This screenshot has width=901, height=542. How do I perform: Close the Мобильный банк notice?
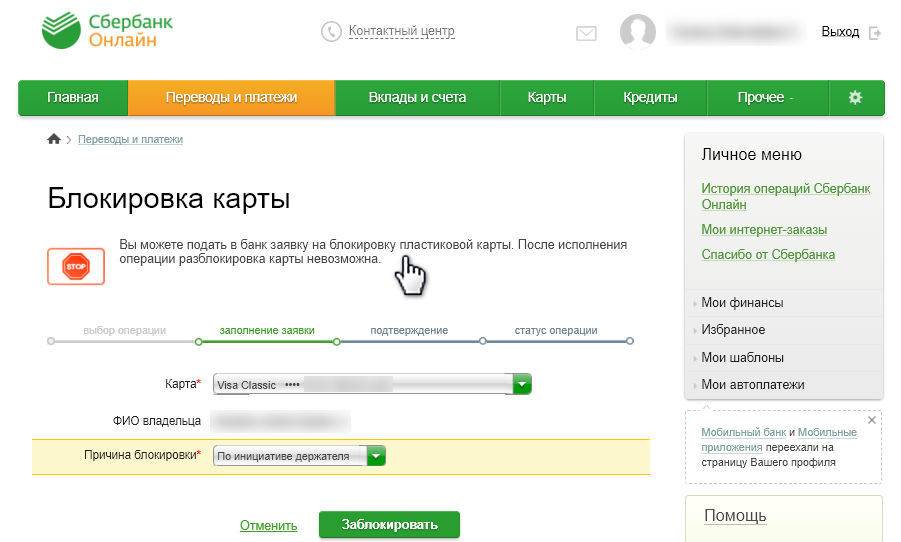click(872, 420)
